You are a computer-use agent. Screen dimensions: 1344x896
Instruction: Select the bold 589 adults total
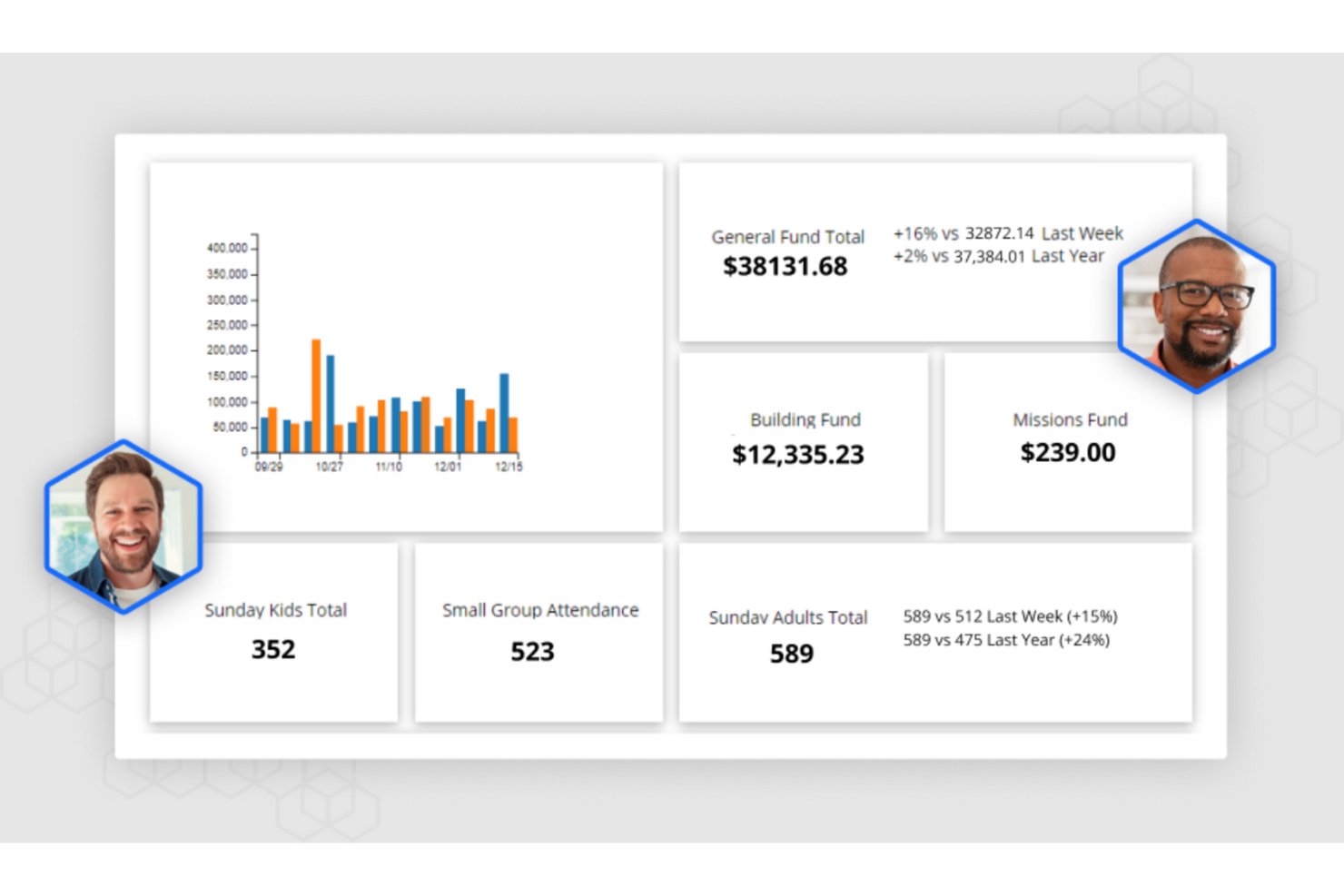coord(792,654)
